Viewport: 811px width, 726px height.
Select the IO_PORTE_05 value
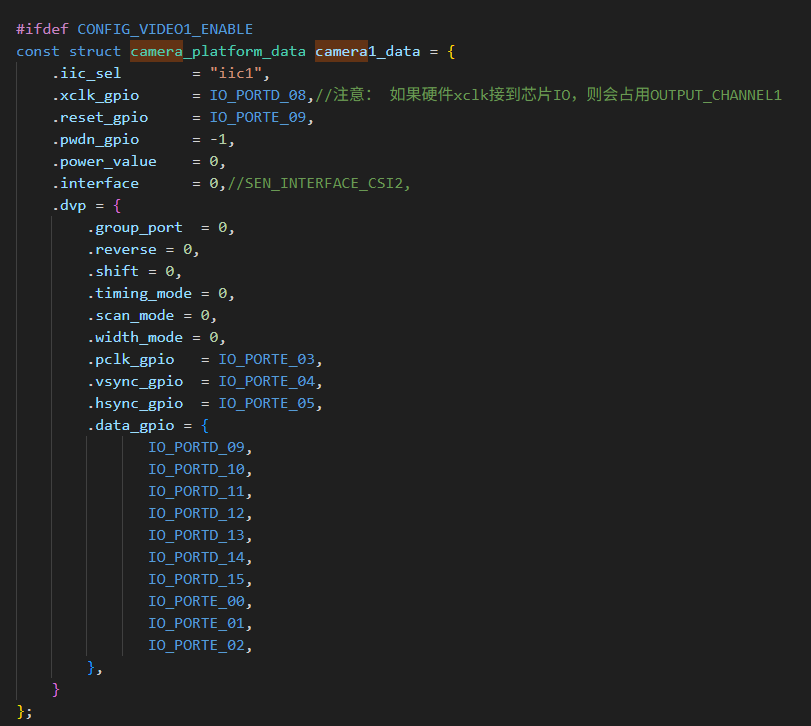[266, 403]
